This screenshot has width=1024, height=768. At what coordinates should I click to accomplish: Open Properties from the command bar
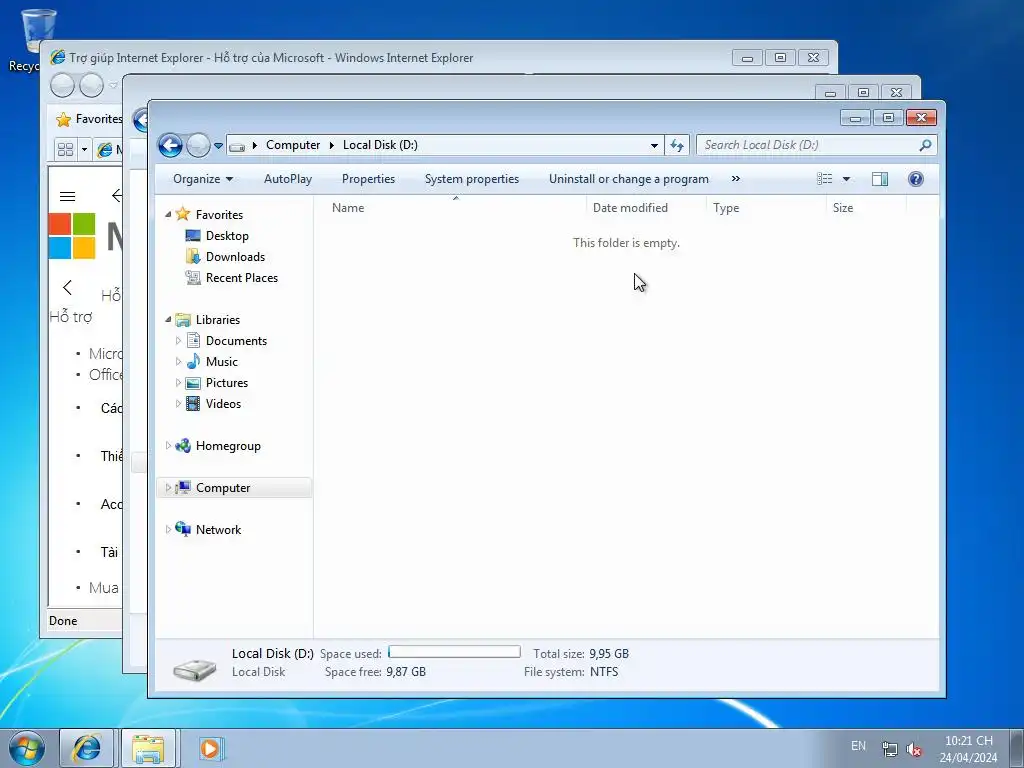click(368, 179)
